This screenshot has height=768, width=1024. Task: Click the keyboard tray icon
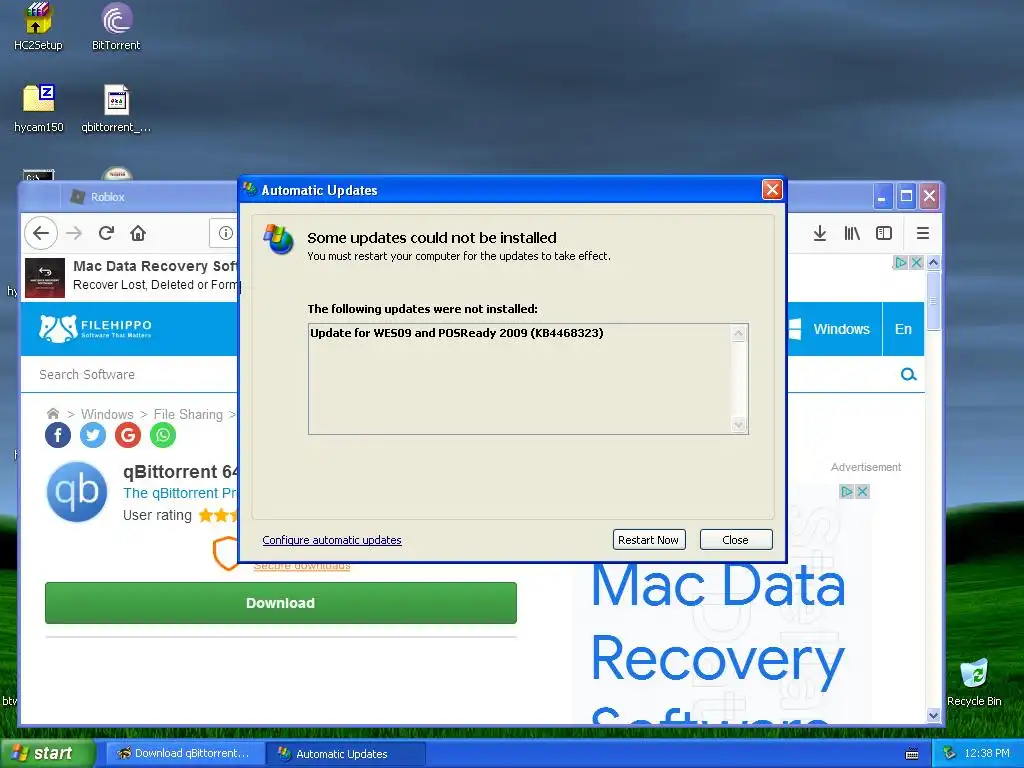(x=912, y=754)
